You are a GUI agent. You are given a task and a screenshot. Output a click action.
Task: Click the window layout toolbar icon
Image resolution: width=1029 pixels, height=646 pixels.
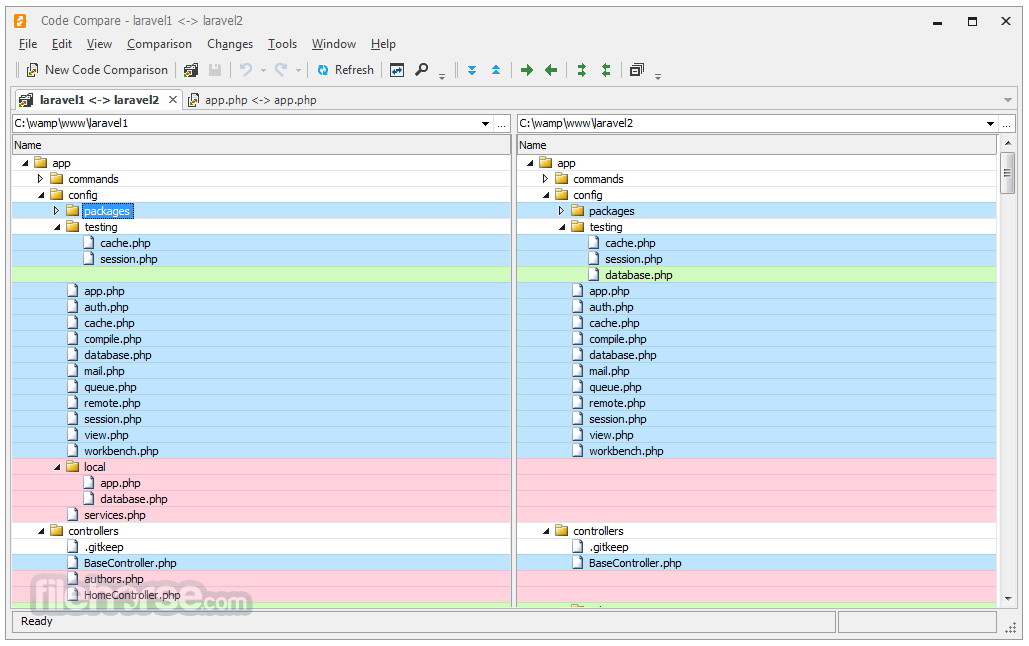click(x=637, y=70)
